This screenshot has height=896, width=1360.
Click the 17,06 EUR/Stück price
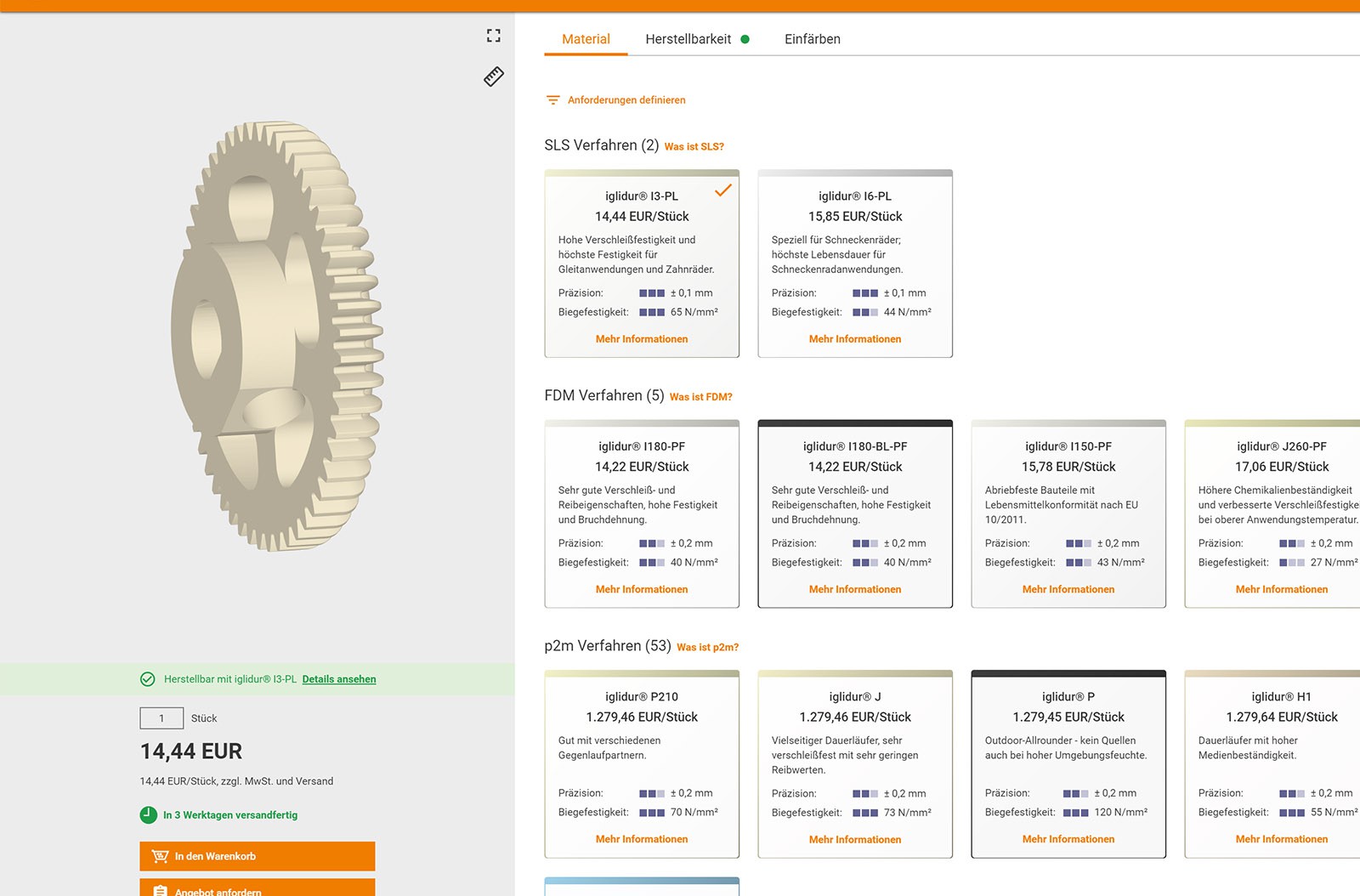coord(1282,467)
